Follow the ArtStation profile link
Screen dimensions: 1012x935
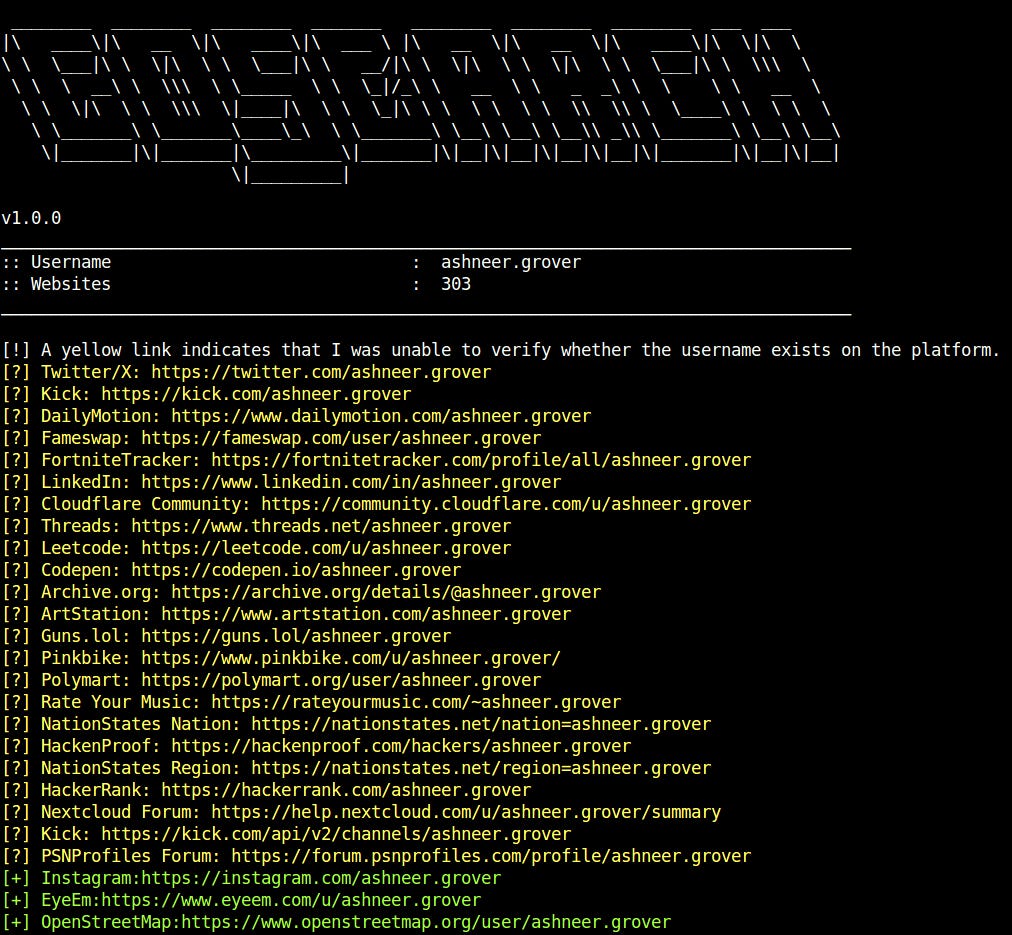pyautogui.click(x=367, y=614)
